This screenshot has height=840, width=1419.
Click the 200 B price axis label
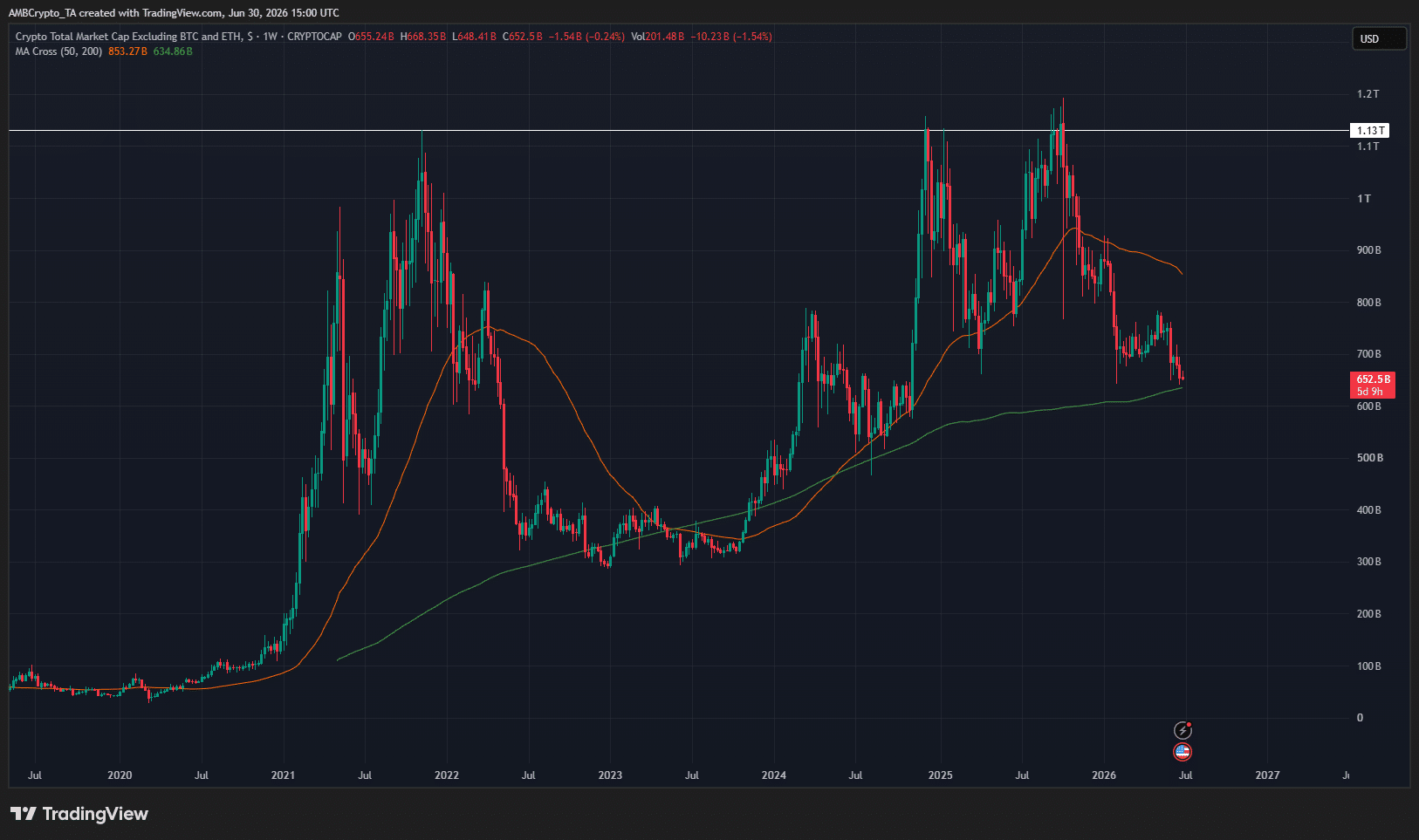(1369, 614)
